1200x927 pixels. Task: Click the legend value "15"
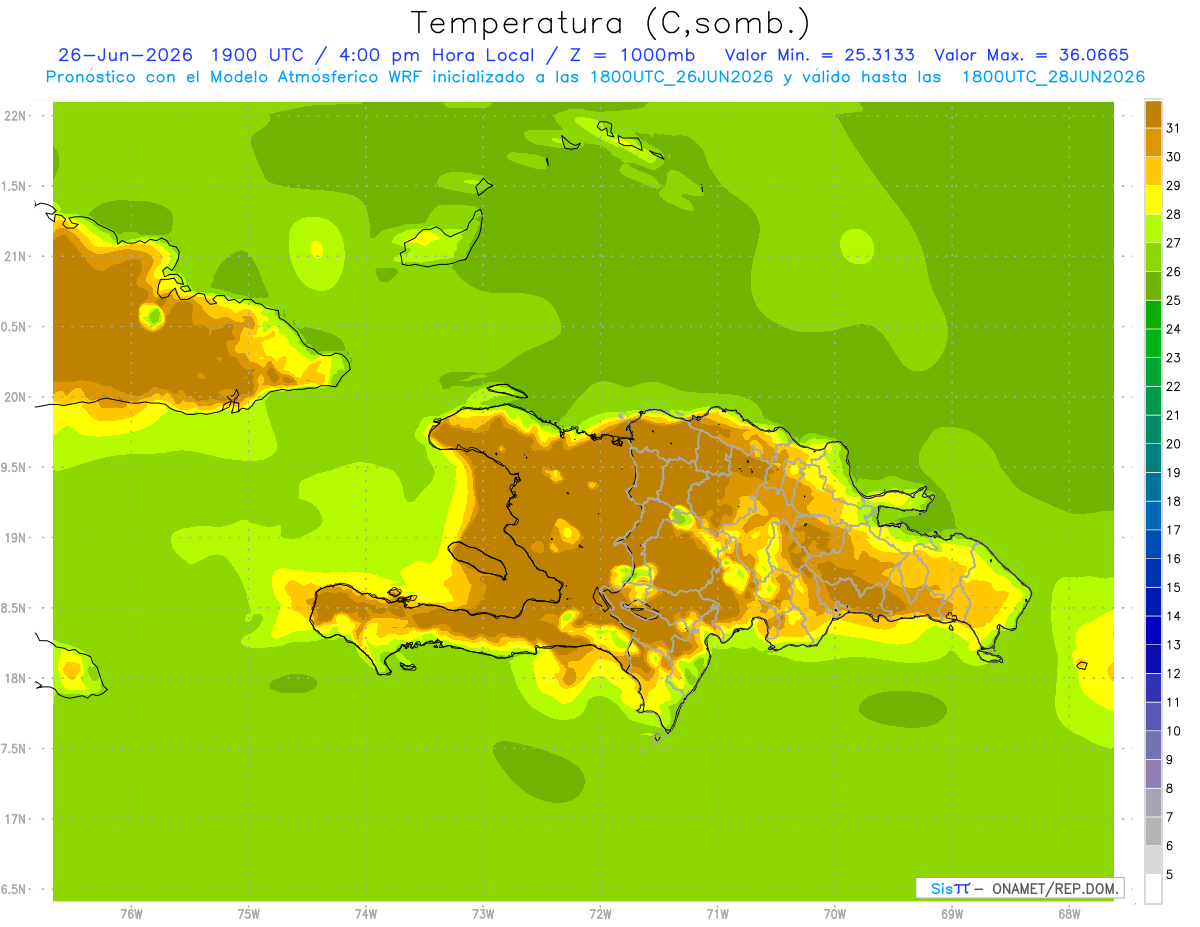point(1173,587)
